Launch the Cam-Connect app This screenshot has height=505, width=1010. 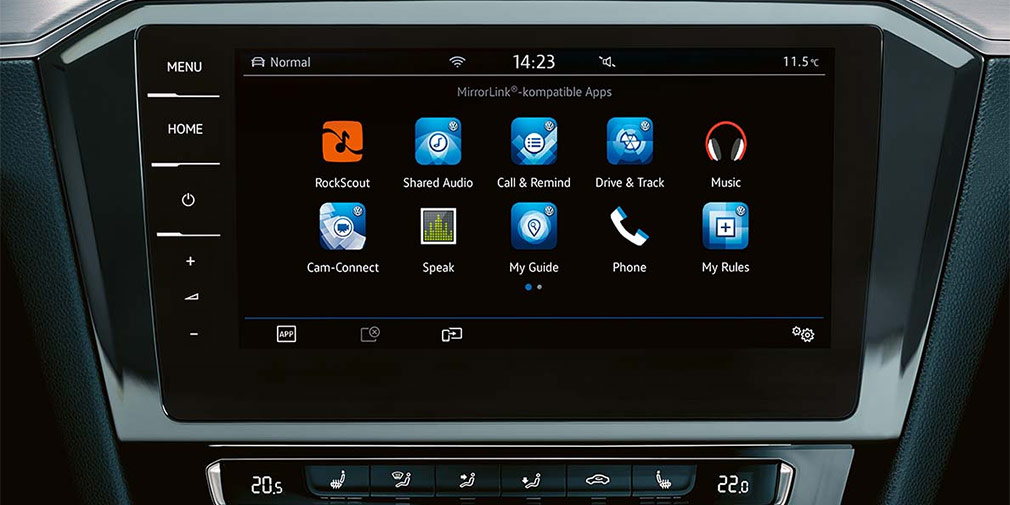pos(343,226)
